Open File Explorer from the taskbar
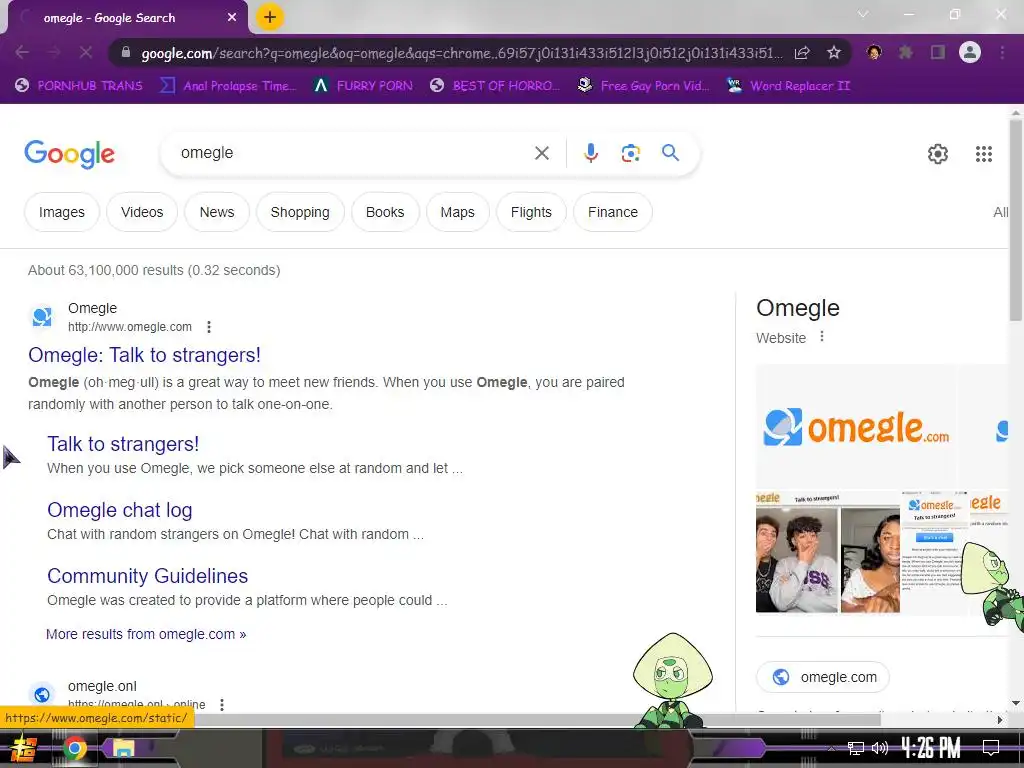Image resolution: width=1024 pixels, height=768 pixels. [x=123, y=748]
